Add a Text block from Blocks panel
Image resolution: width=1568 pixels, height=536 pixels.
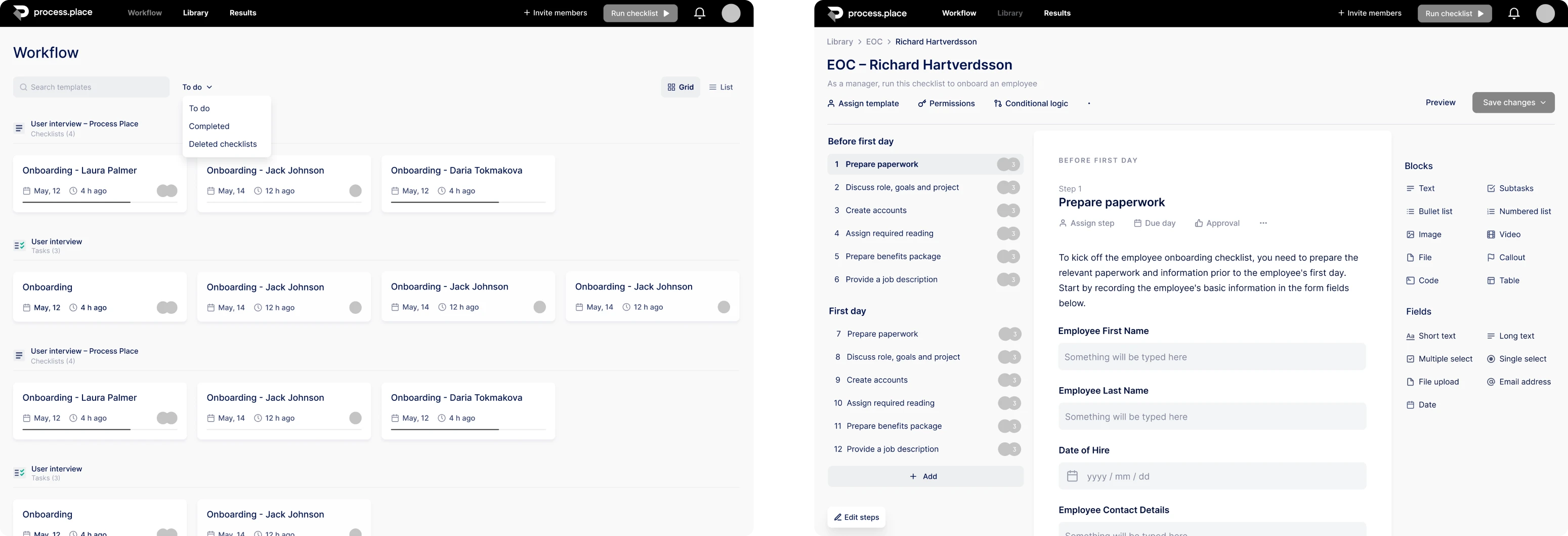[1420, 188]
